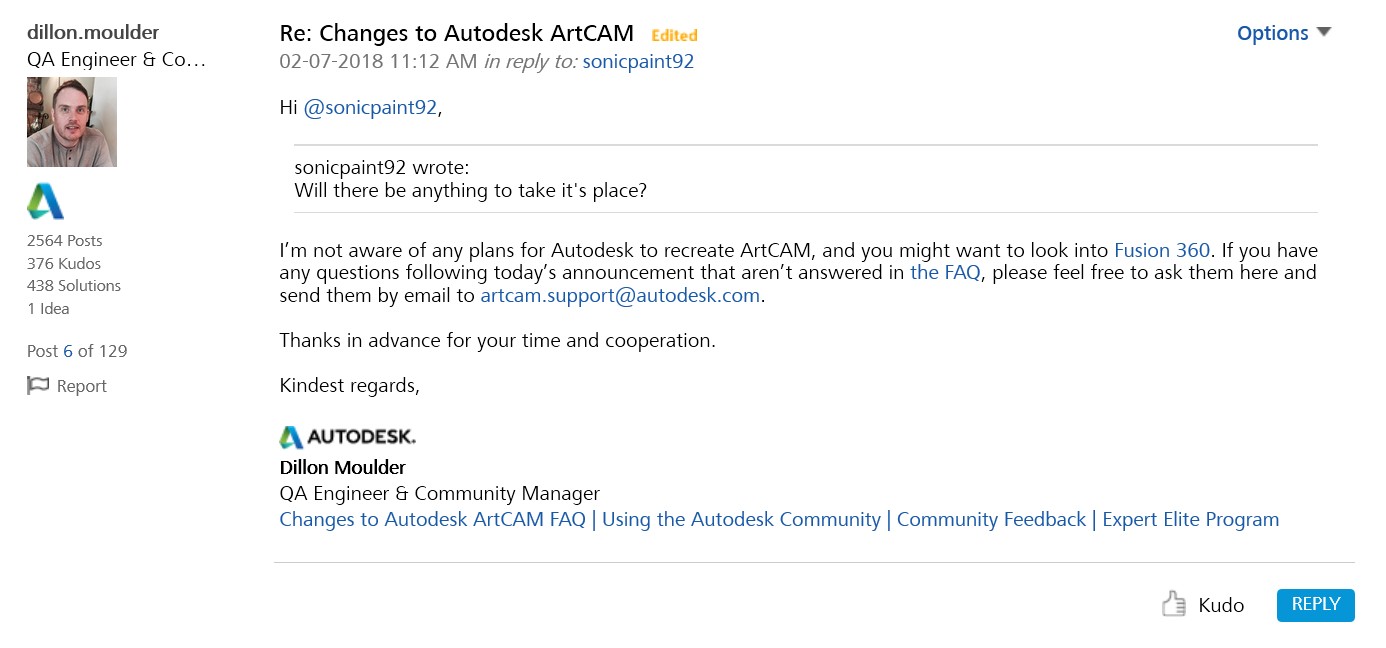Screen dimensions: 1386x648
Task: Click post number 6 link
Action: click(x=68, y=351)
